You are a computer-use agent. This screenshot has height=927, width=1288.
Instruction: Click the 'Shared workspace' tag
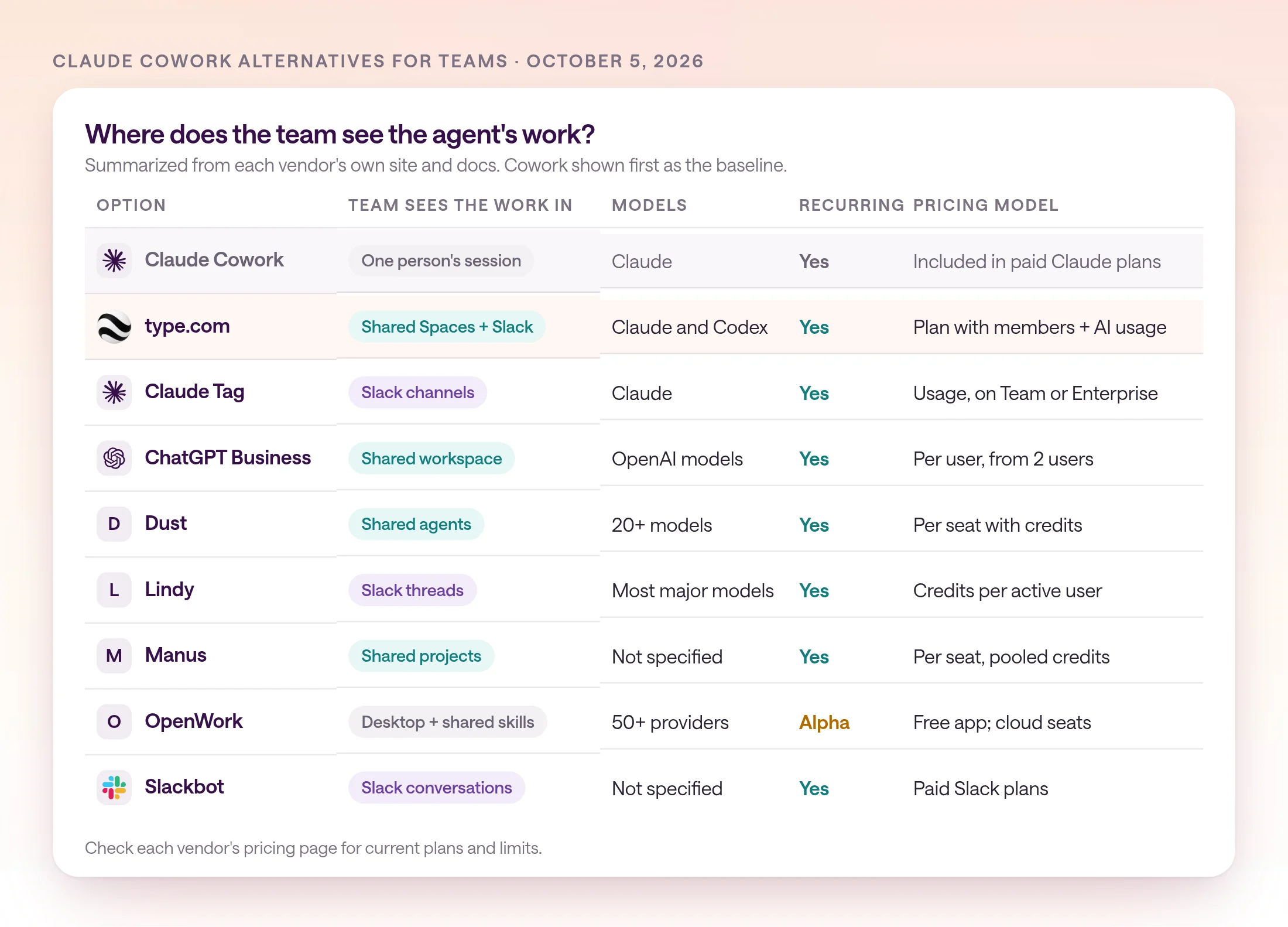tap(431, 459)
